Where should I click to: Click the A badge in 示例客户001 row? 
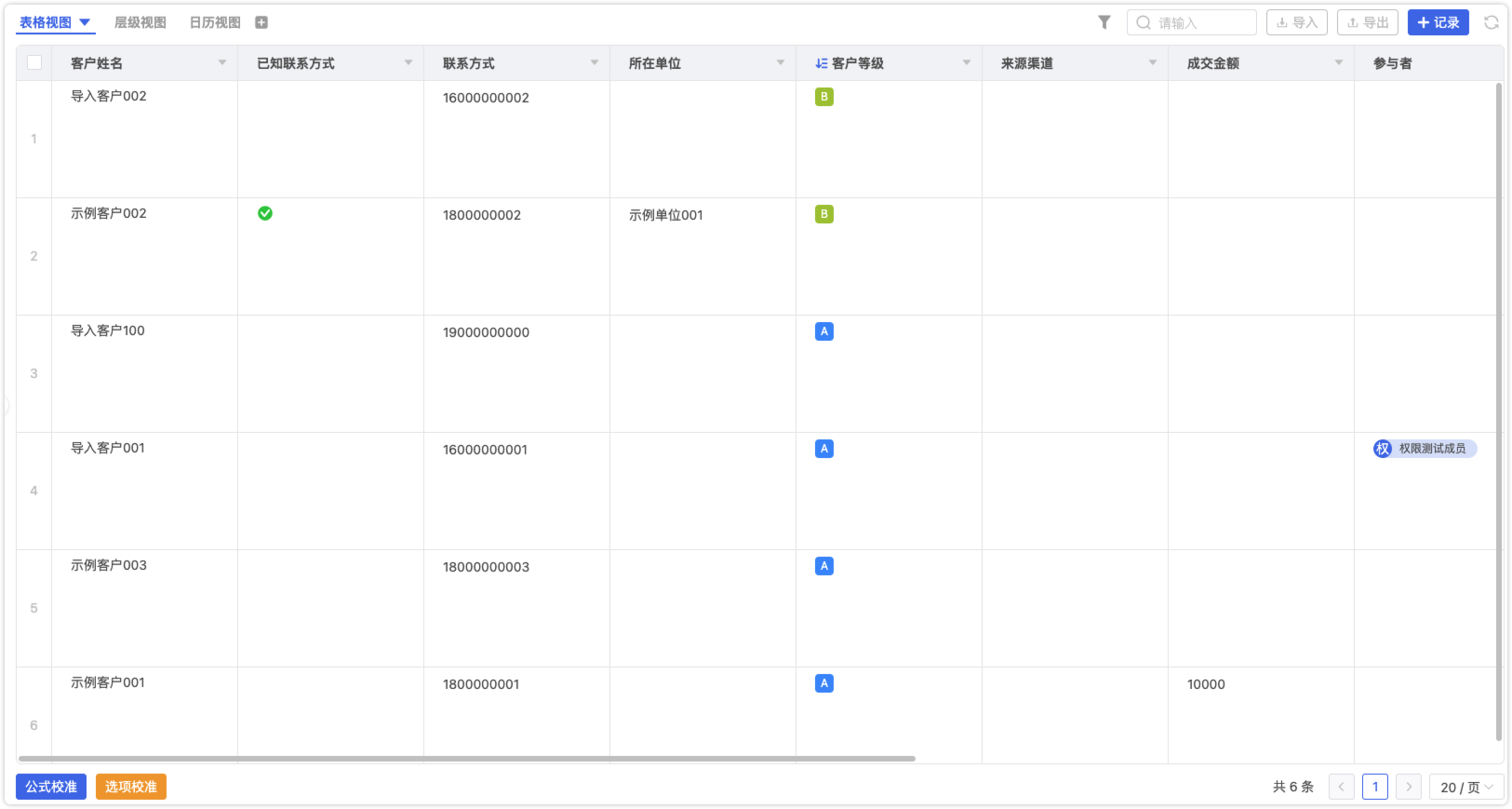pos(824,683)
